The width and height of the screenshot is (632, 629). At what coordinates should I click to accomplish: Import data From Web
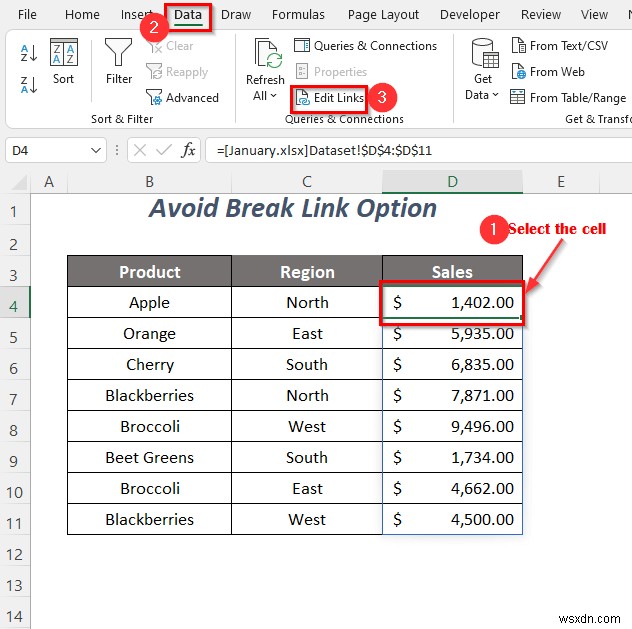(x=548, y=72)
